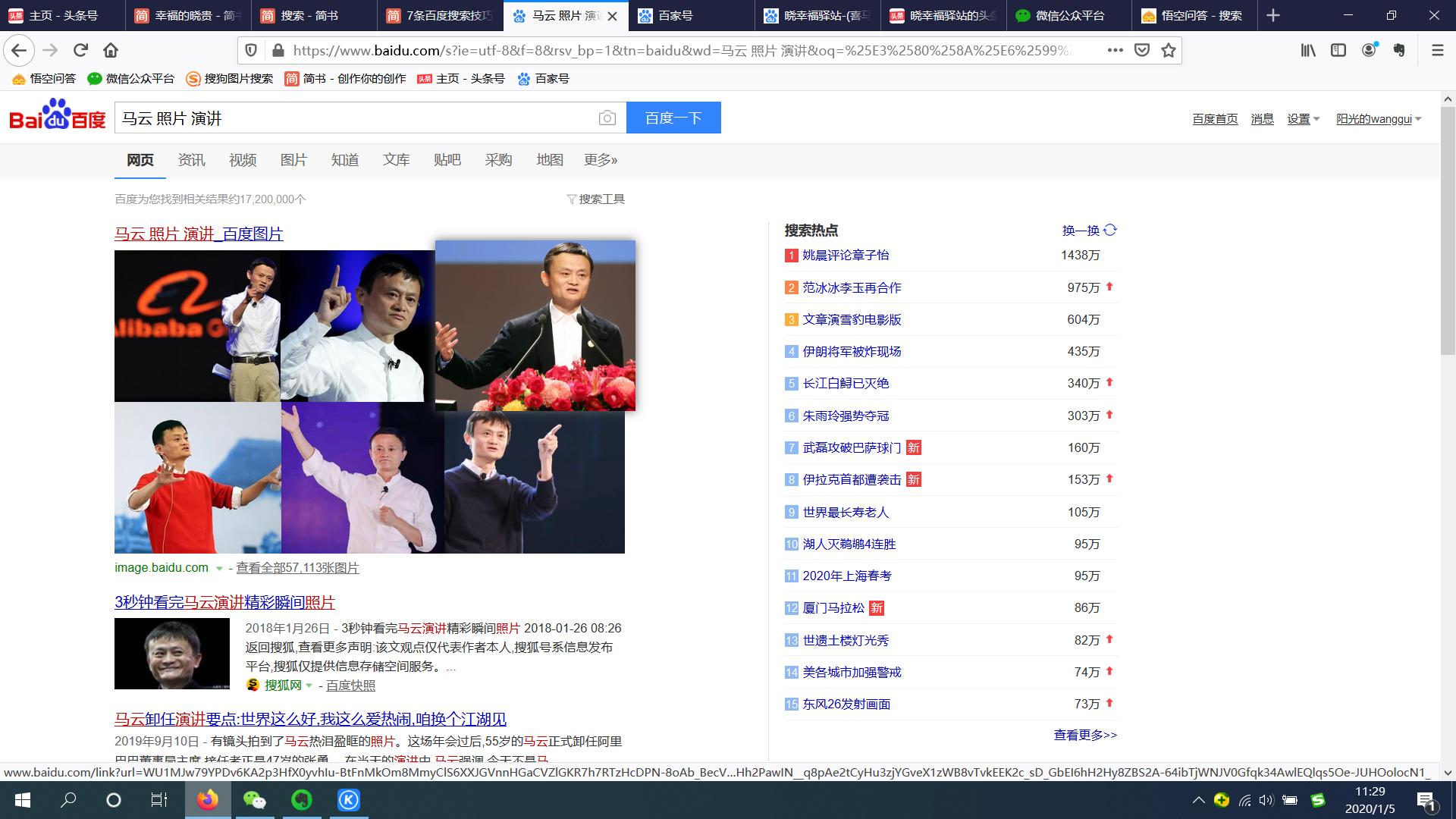The width and height of the screenshot is (1456, 819).
Task: Open volume control in system tray
Action: click(x=1266, y=800)
